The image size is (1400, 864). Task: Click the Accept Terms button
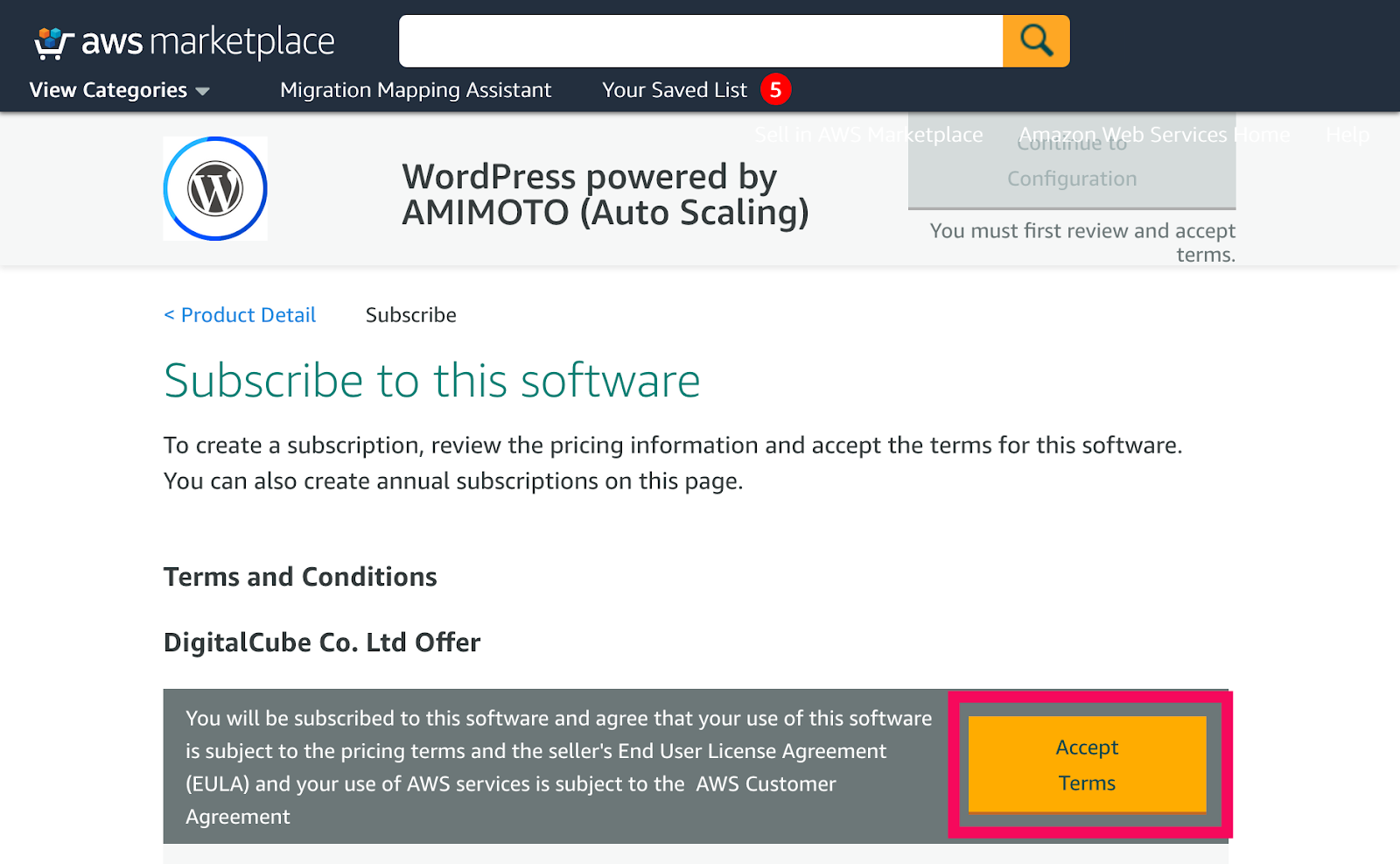pyautogui.click(x=1087, y=764)
